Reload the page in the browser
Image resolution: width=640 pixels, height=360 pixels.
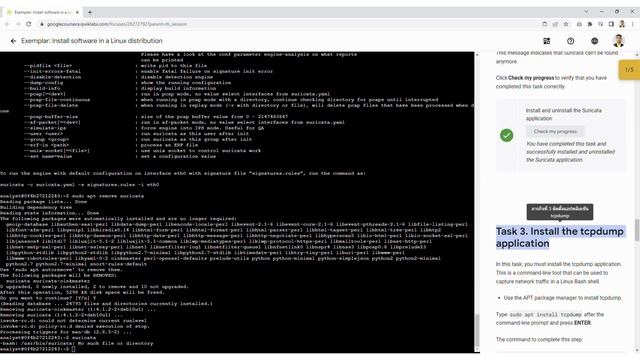[x=29, y=24]
